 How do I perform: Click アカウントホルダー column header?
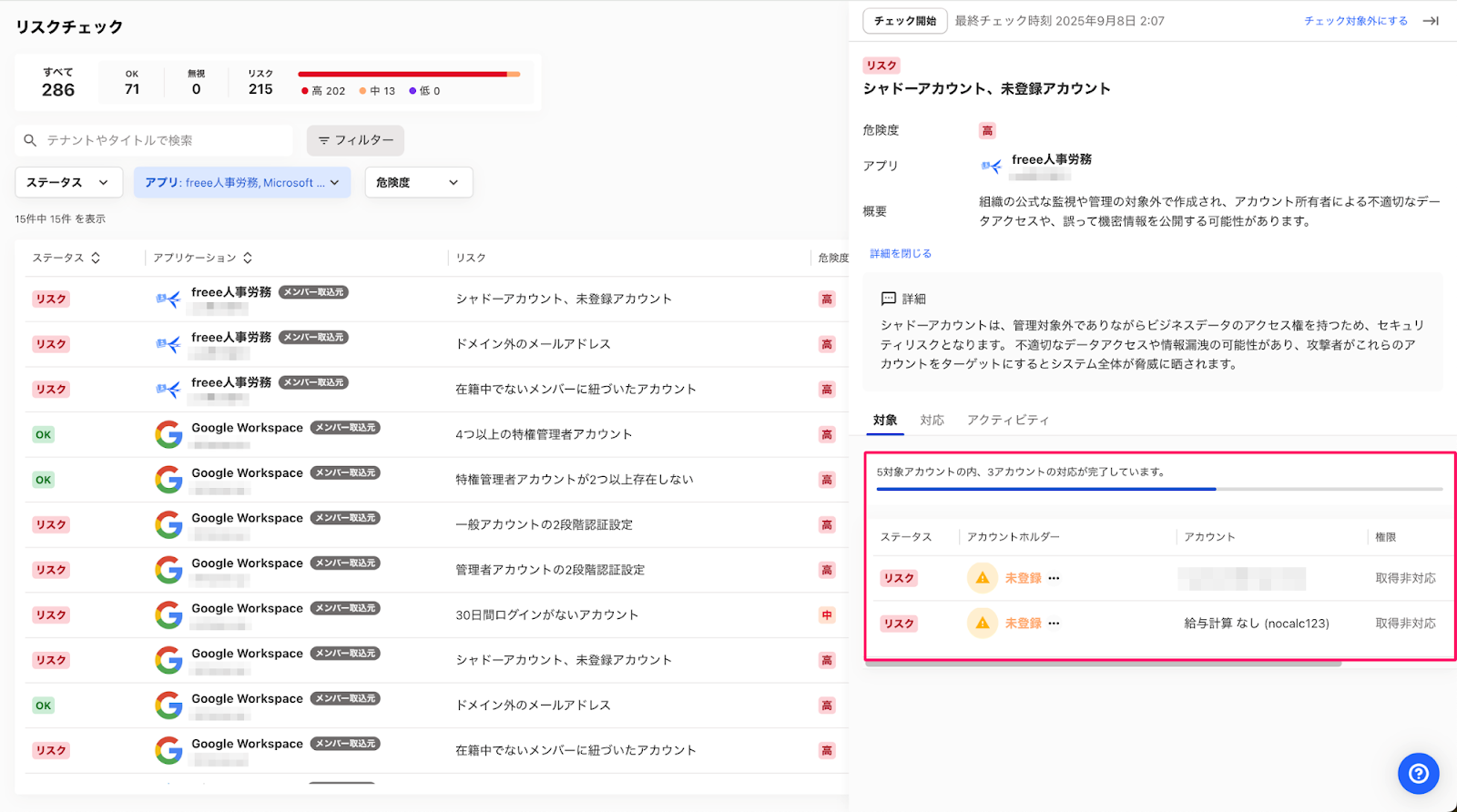[1014, 537]
